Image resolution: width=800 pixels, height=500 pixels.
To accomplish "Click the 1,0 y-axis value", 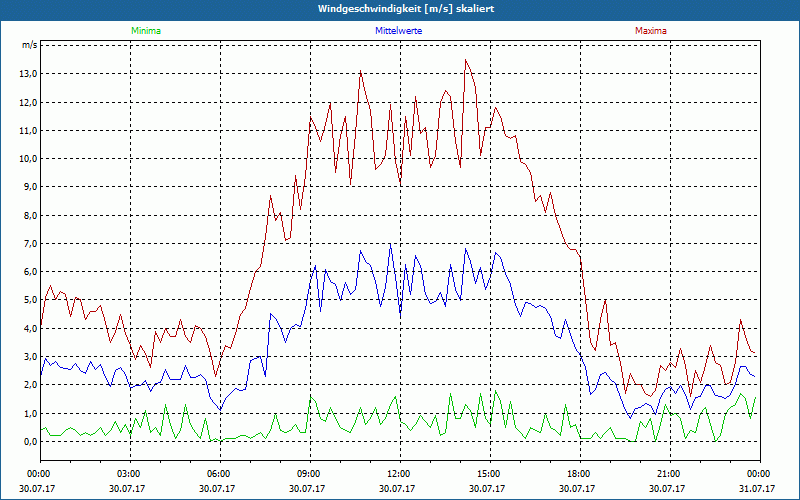I will 32,413.
